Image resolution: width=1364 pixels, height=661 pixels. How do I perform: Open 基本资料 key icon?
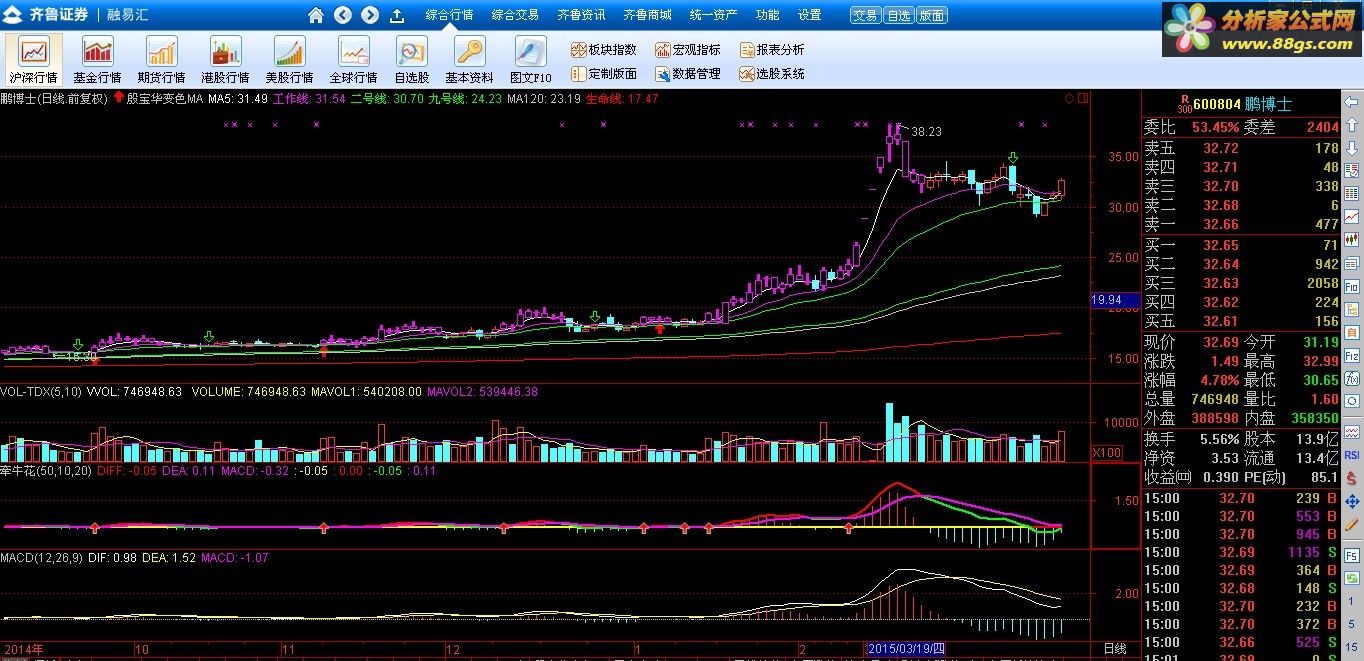click(x=469, y=59)
